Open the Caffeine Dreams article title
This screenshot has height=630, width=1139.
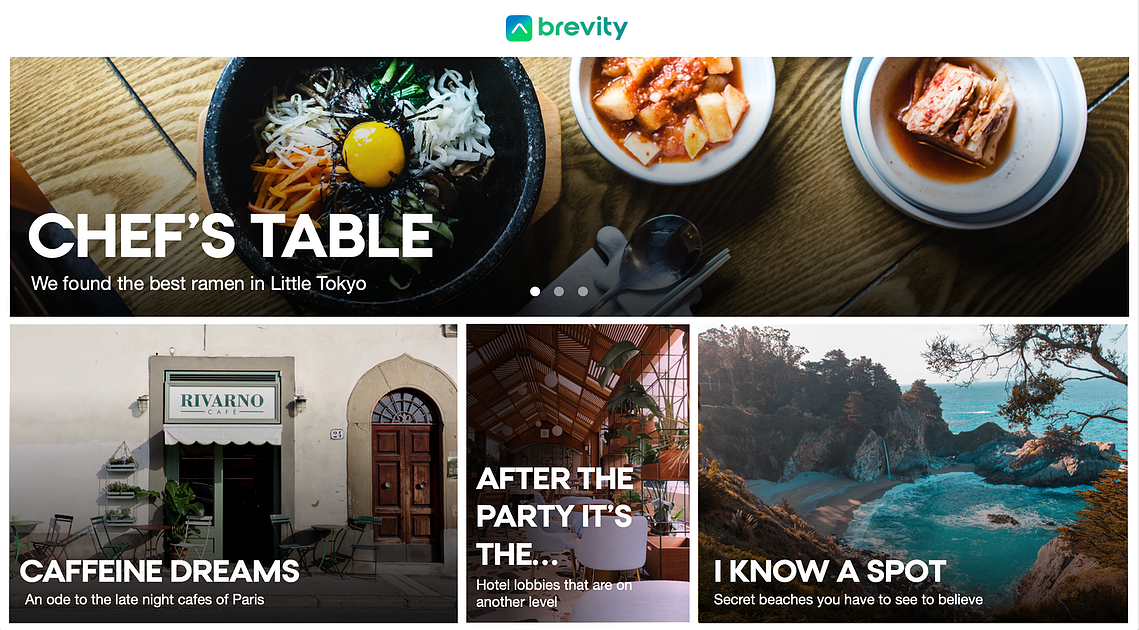tap(159, 571)
